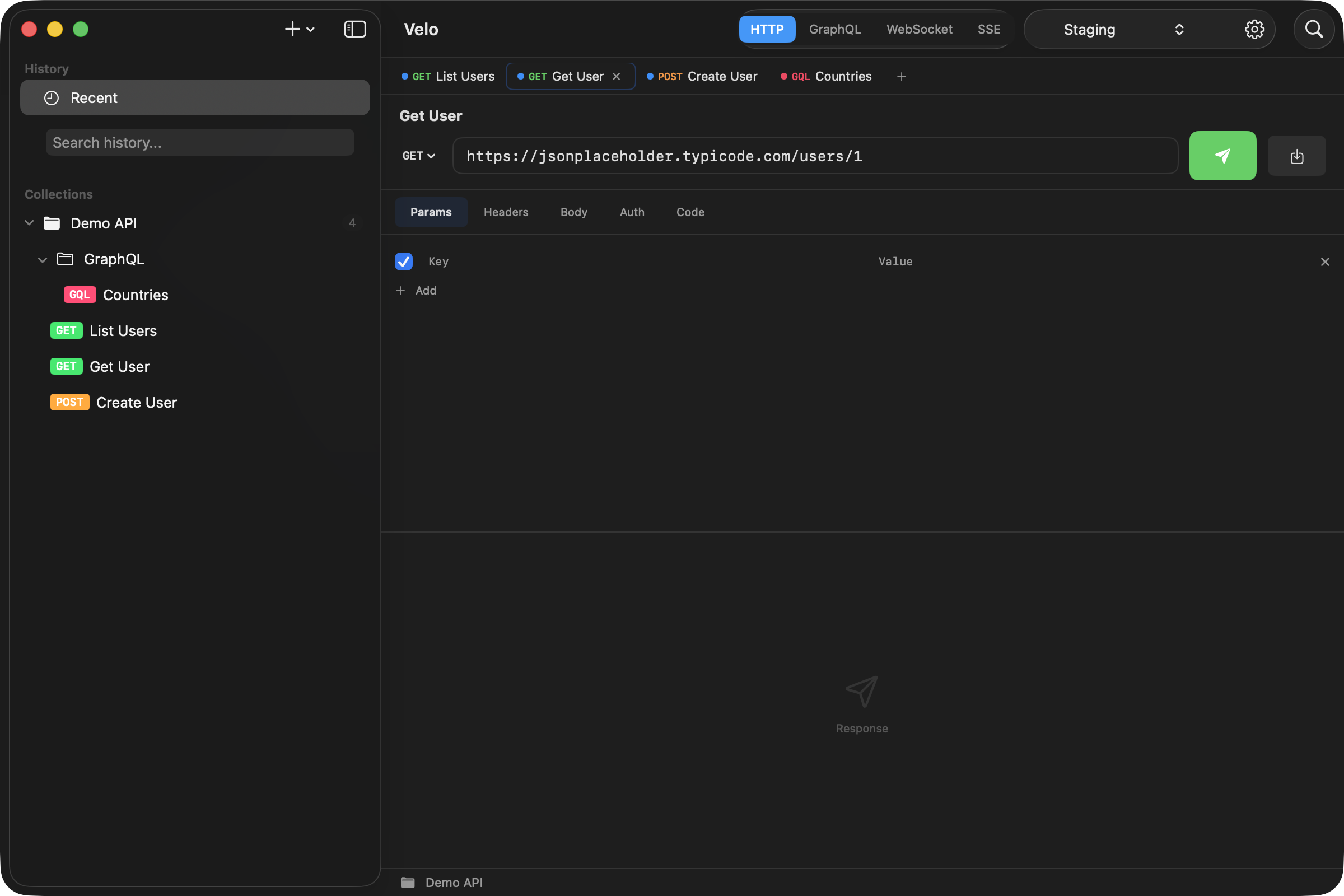Click the request URL field
Screen dimensions: 1344x896
(x=815, y=156)
